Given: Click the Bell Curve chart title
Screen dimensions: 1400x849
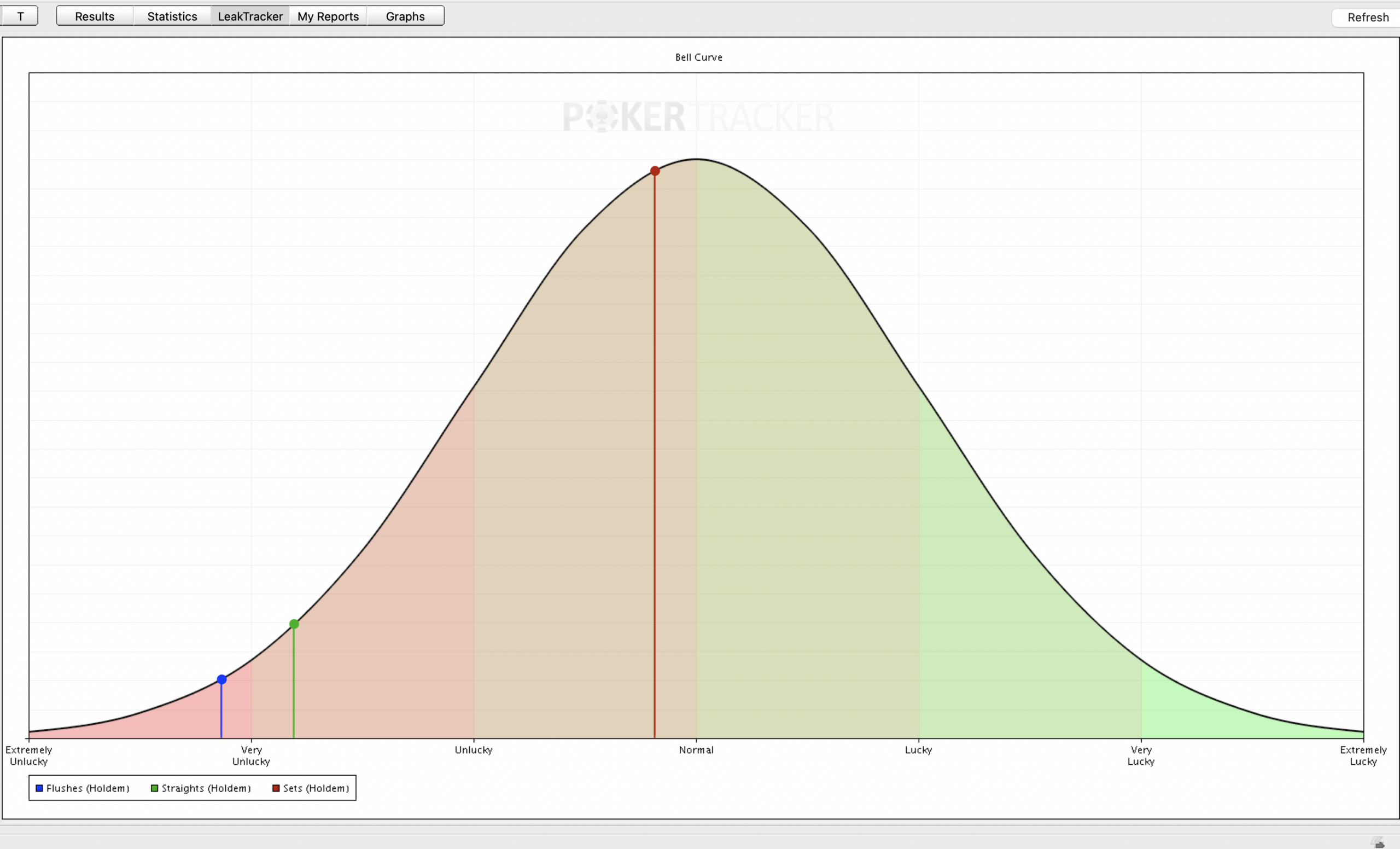Looking at the screenshot, I should [698, 57].
